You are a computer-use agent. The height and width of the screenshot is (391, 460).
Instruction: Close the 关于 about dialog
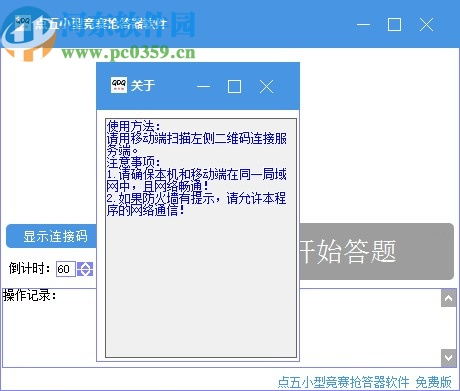[266, 87]
